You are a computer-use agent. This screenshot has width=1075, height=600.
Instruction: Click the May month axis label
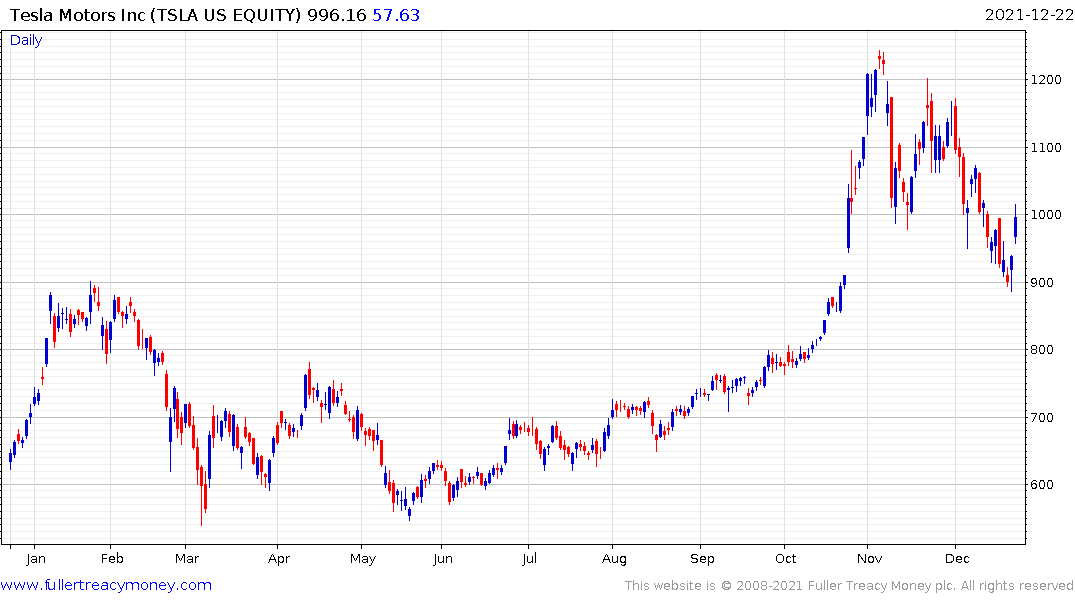click(363, 558)
